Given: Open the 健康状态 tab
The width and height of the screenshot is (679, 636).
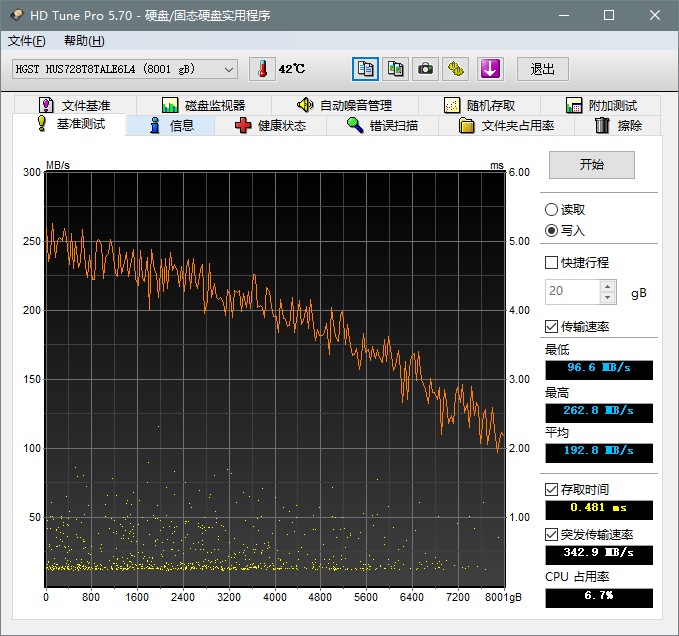Looking at the screenshot, I should click(x=270, y=126).
